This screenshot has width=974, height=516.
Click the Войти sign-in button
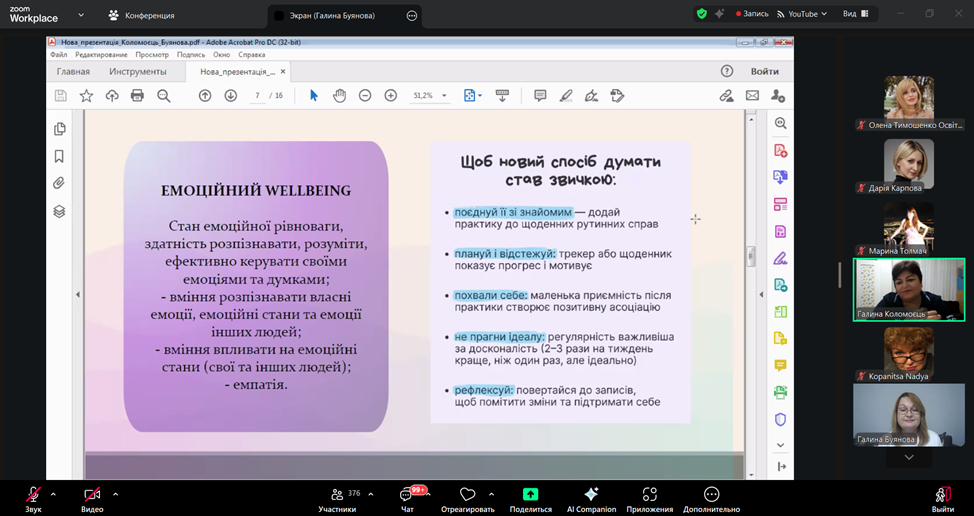click(x=764, y=72)
